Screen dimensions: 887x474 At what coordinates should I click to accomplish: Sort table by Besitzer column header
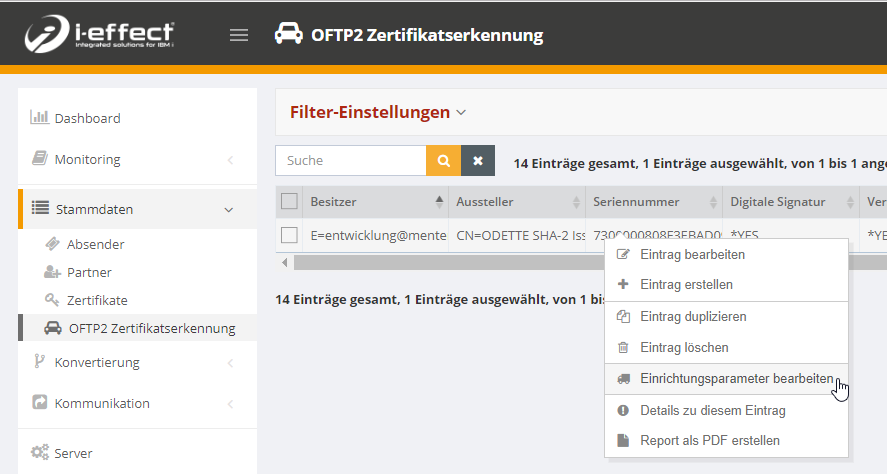(334, 202)
